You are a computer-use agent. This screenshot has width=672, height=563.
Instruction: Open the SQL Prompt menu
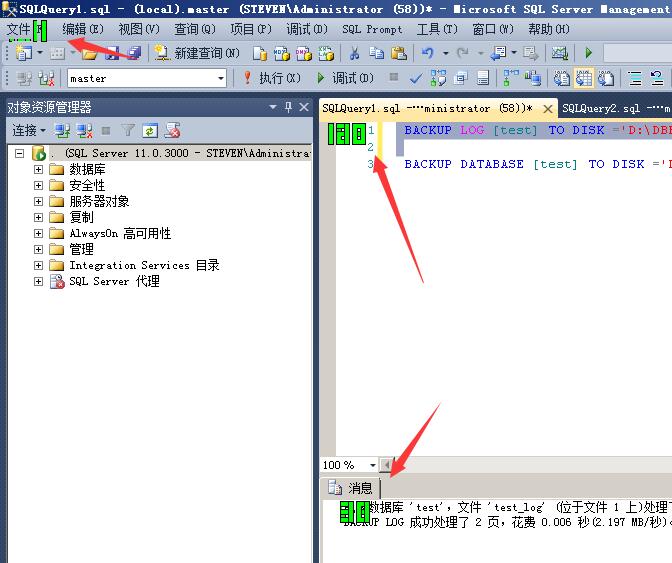[x=372, y=29]
